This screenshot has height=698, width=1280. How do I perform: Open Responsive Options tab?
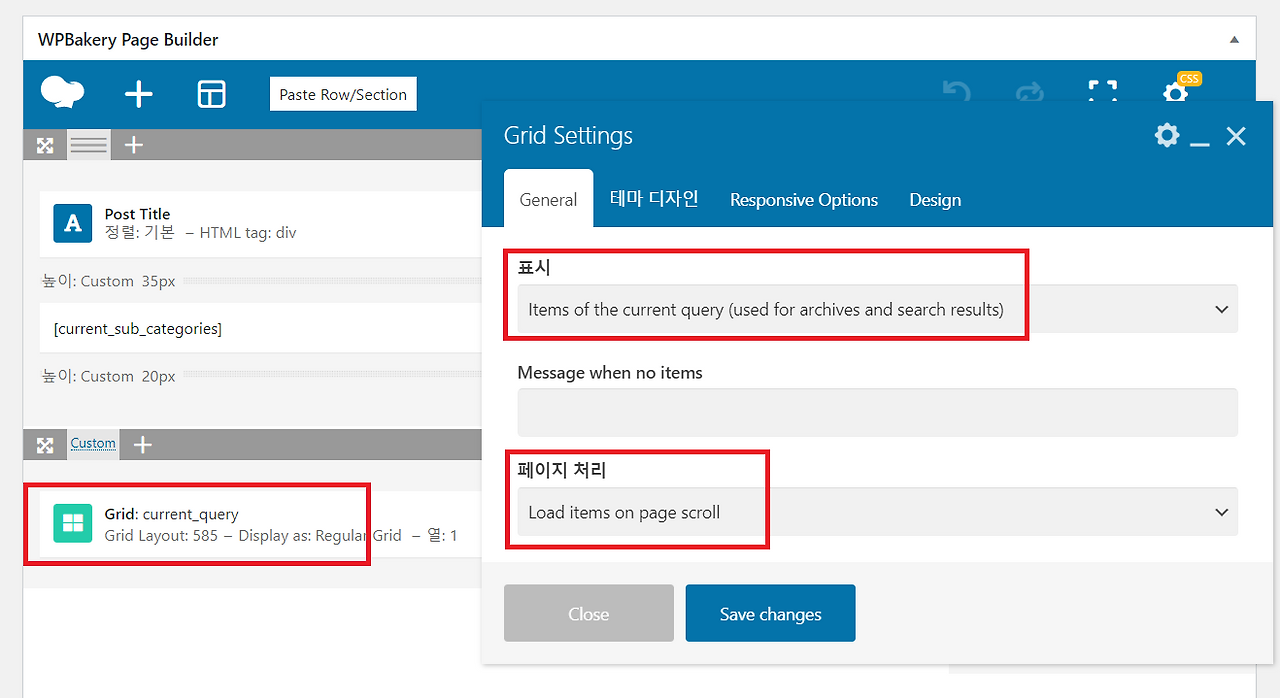pyautogui.click(x=804, y=200)
